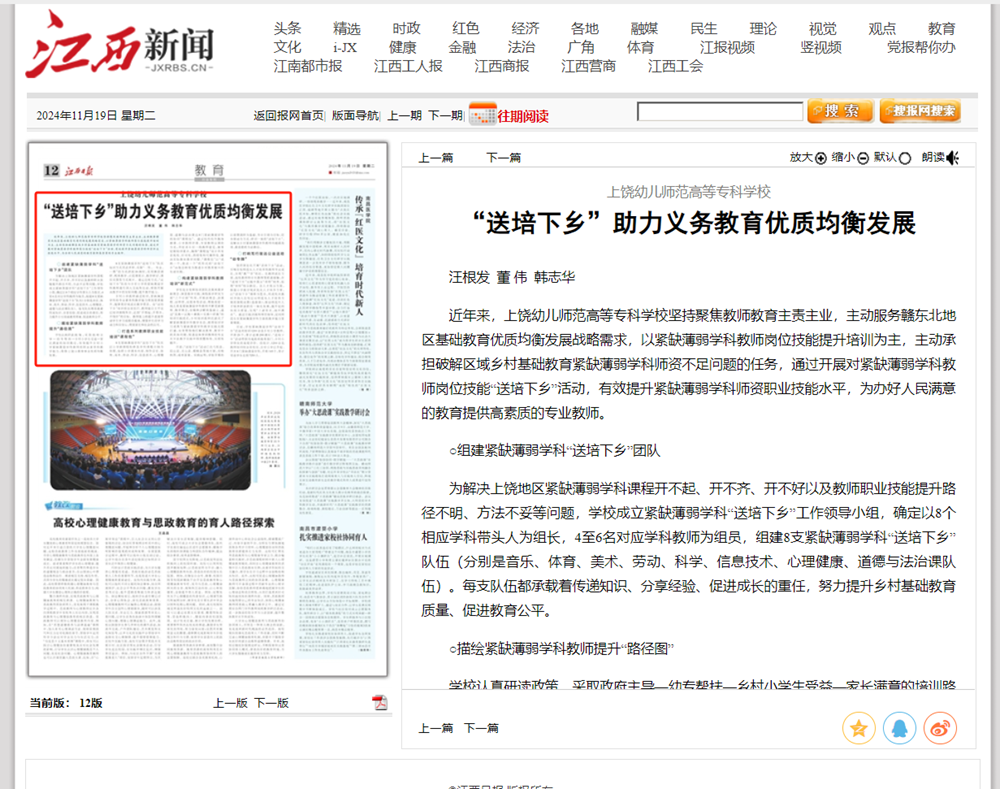Viewport: 1000px width, 789px height.
Task: Open the 时政 navigation menu item
Action: coord(406,29)
